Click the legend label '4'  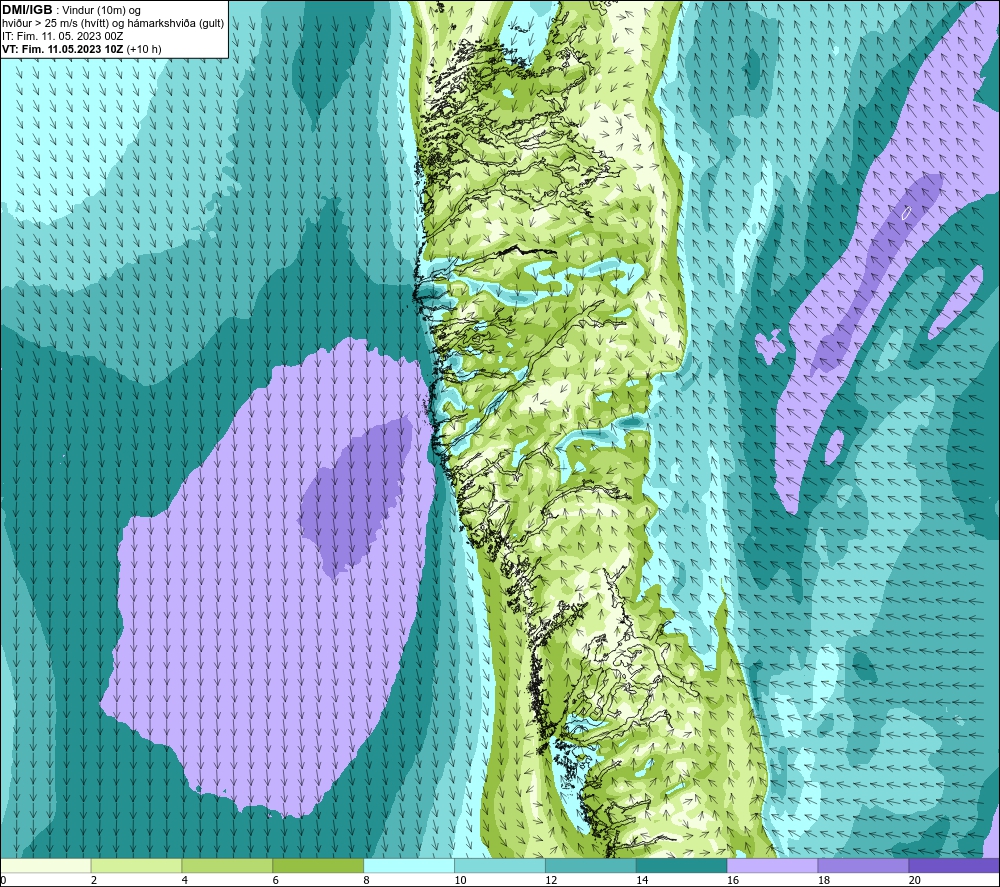coord(185,881)
